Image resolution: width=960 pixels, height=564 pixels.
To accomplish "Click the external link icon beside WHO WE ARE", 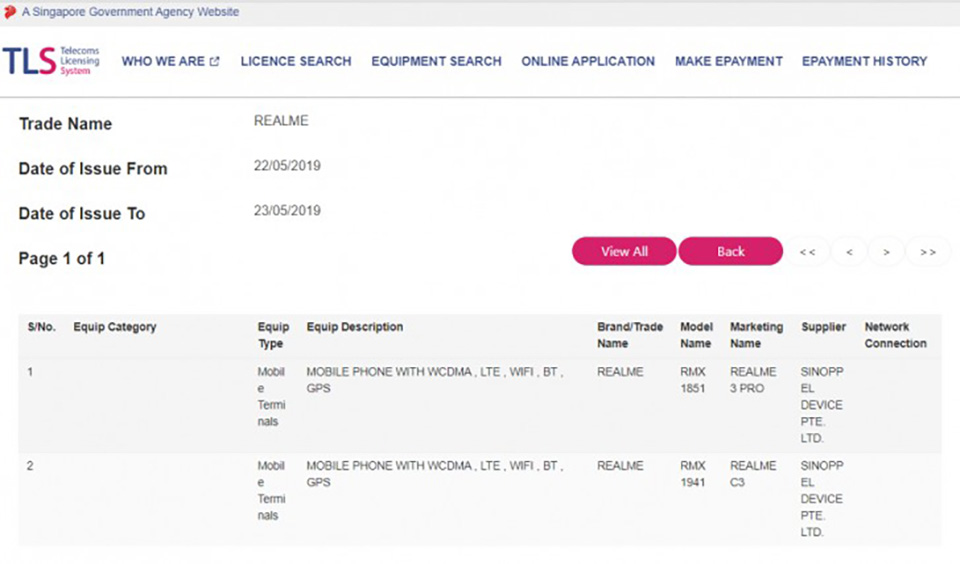I will [214, 61].
